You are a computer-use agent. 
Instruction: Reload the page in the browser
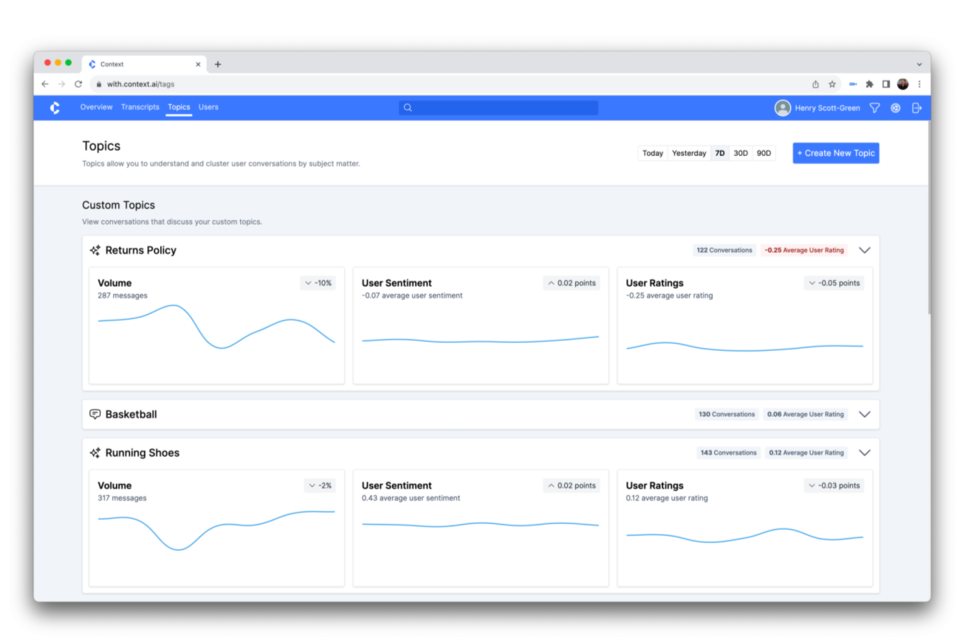pos(78,84)
